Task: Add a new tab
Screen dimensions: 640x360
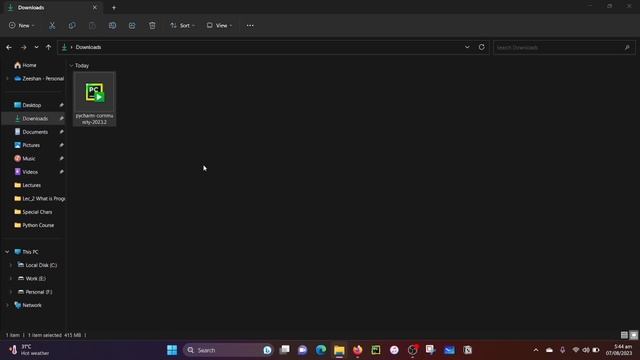Action: click(114, 7)
